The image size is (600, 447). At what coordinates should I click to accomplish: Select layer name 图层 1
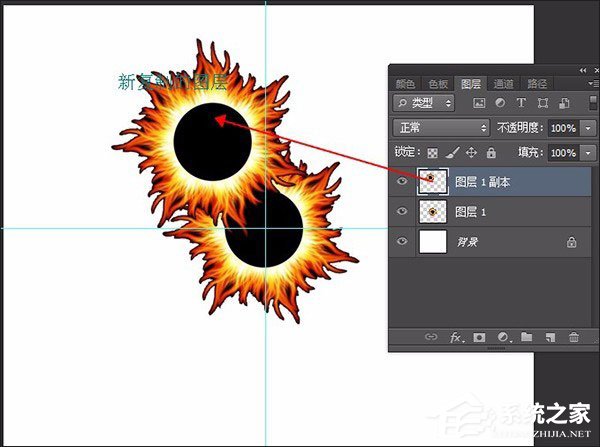click(471, 212)
